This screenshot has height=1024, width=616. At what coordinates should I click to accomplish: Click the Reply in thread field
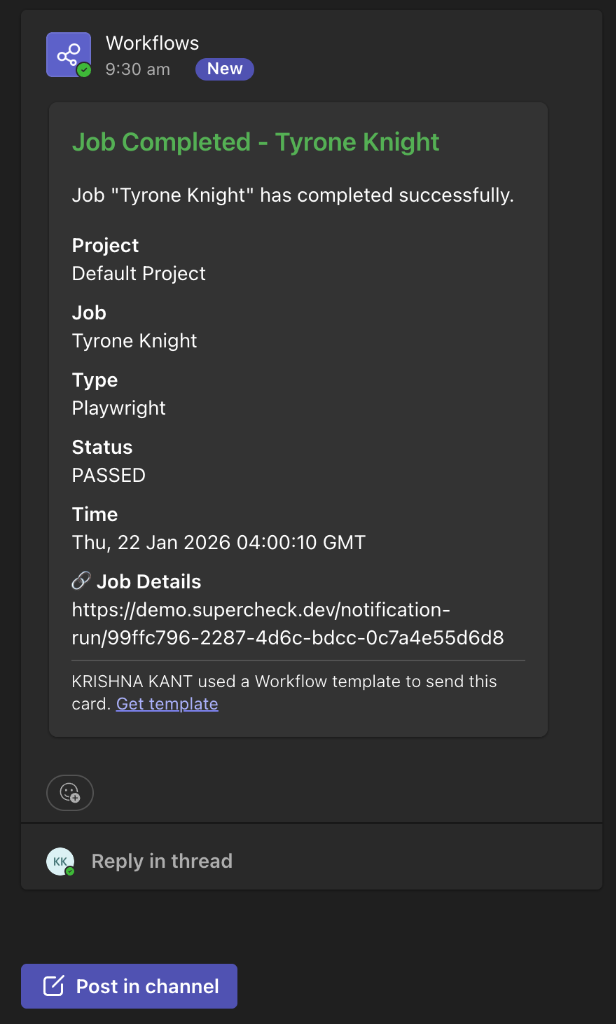point(161,861)
